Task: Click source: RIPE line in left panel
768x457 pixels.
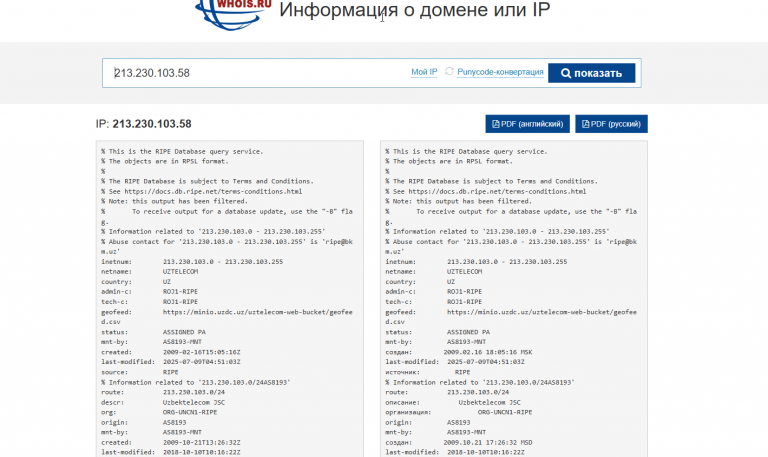Action: click(x=140, y=372)
